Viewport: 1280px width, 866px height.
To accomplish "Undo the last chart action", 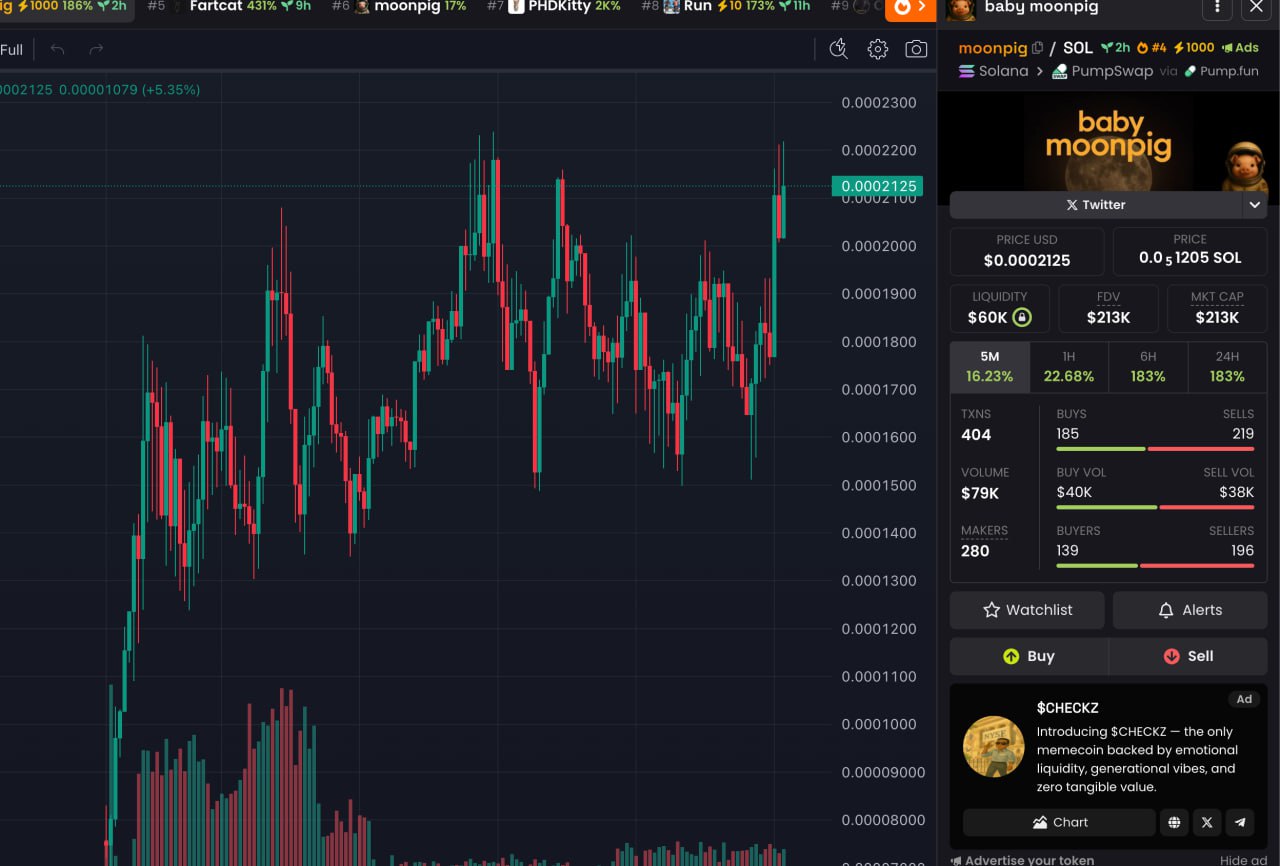I will (57, 49).
